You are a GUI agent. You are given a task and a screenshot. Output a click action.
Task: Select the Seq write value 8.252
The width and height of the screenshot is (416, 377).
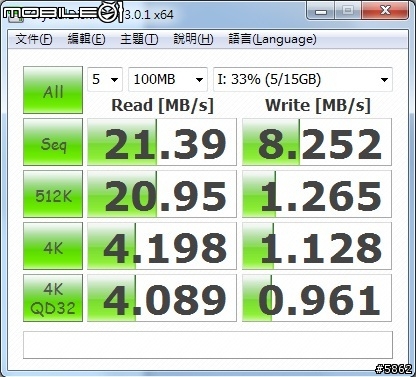317,142
